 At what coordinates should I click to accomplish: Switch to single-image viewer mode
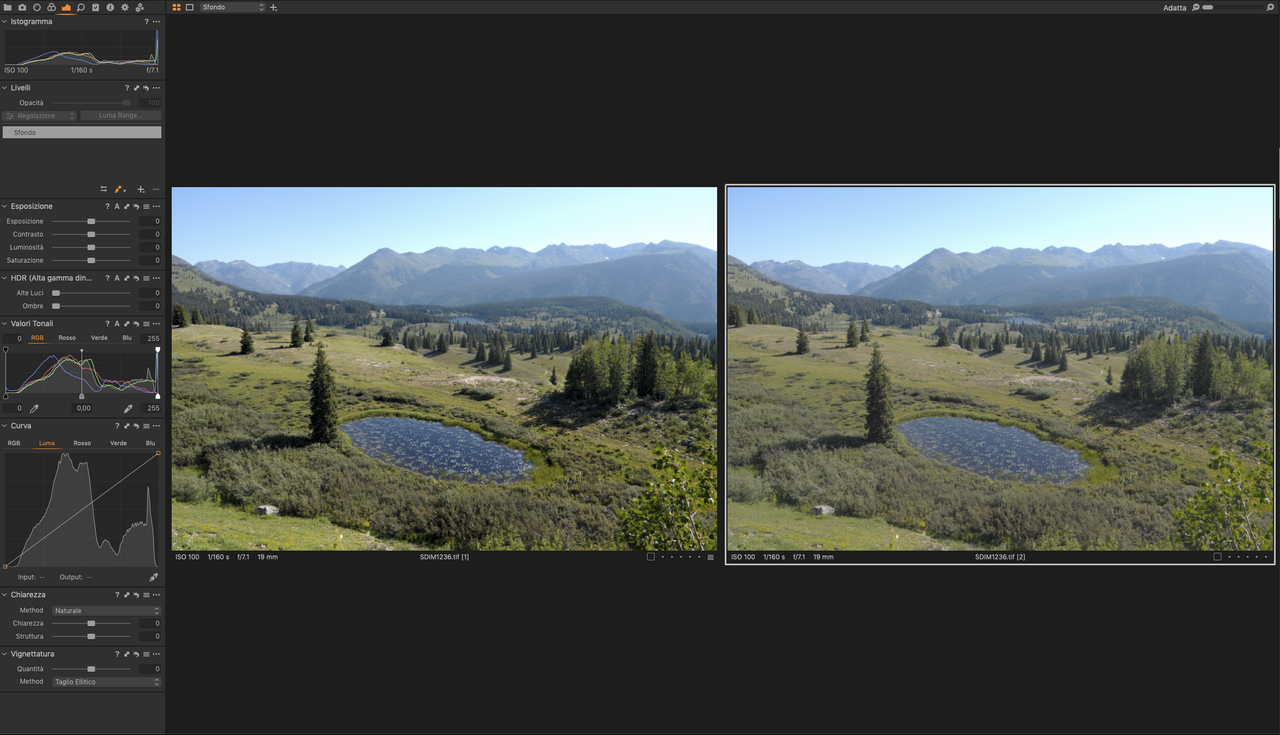tap(190, 7)
